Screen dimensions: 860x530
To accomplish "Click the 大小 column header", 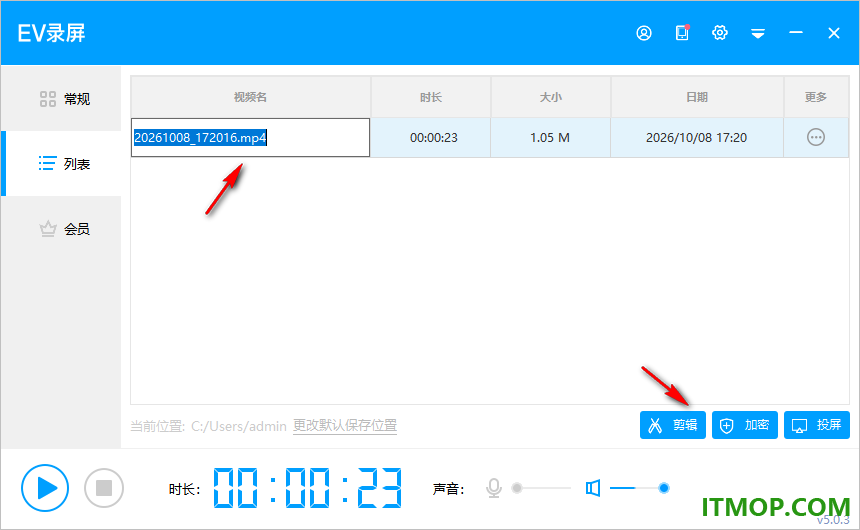I will point(551,97).
